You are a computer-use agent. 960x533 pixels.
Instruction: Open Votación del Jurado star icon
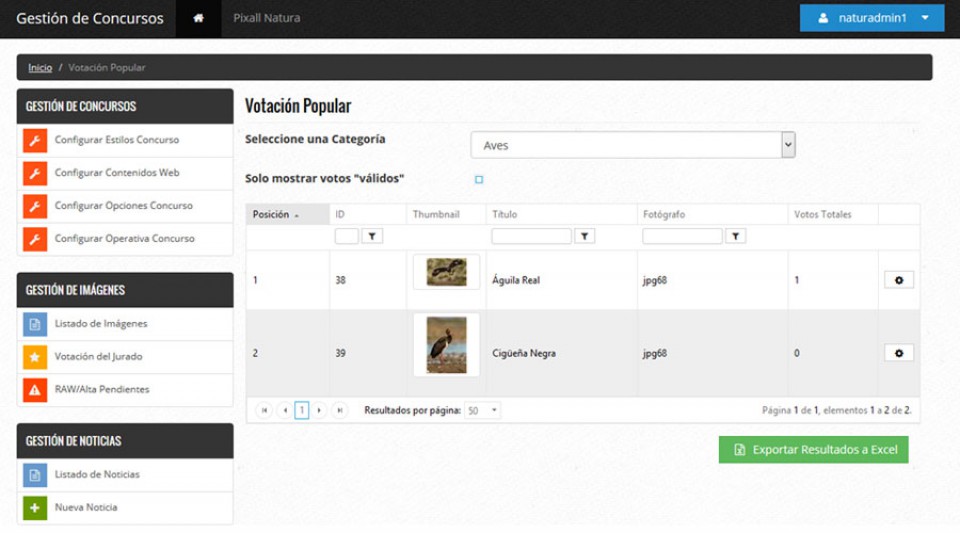click(35, 357)
